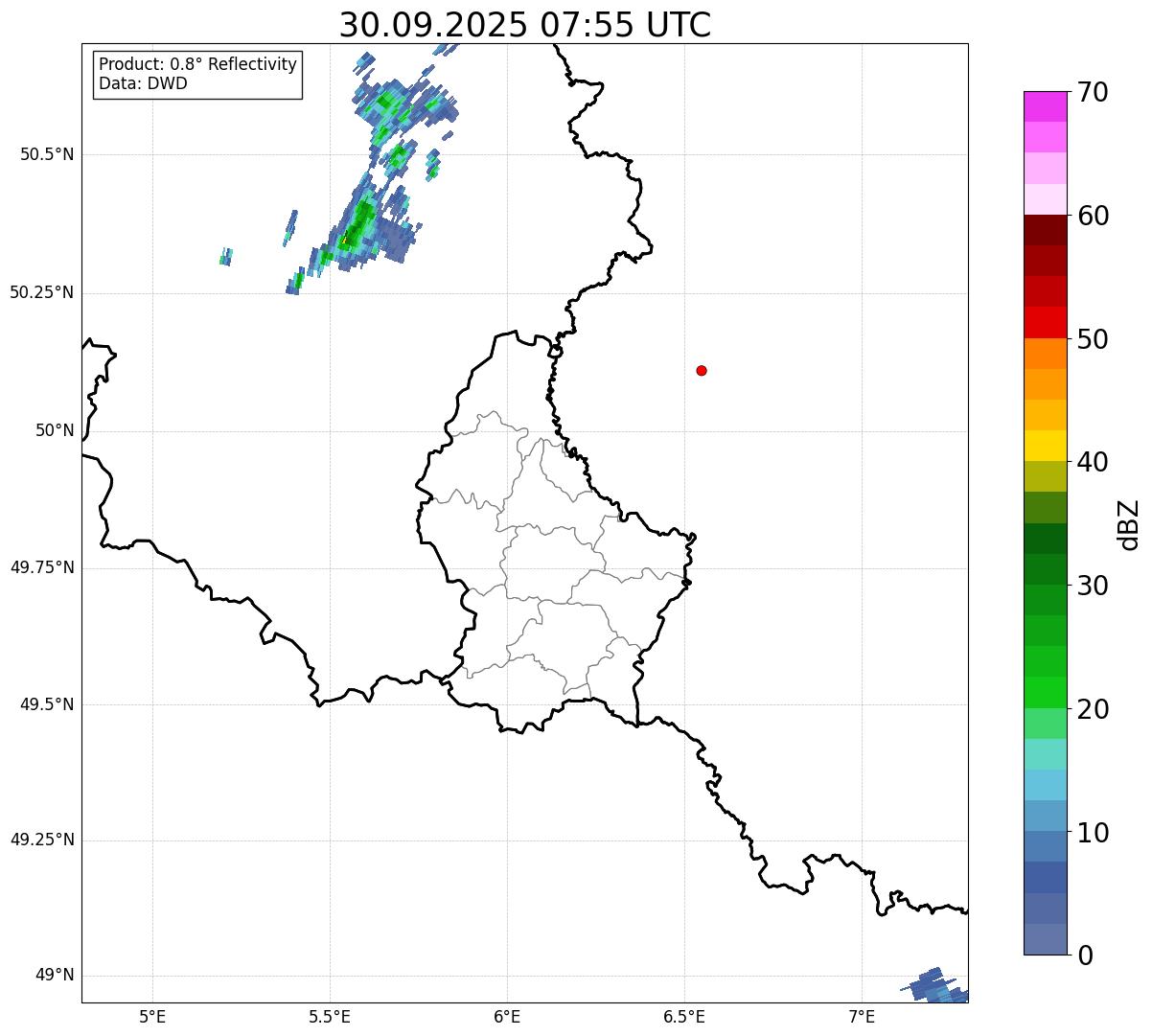Click the 50.5°N latitude label

click(47, 154)
